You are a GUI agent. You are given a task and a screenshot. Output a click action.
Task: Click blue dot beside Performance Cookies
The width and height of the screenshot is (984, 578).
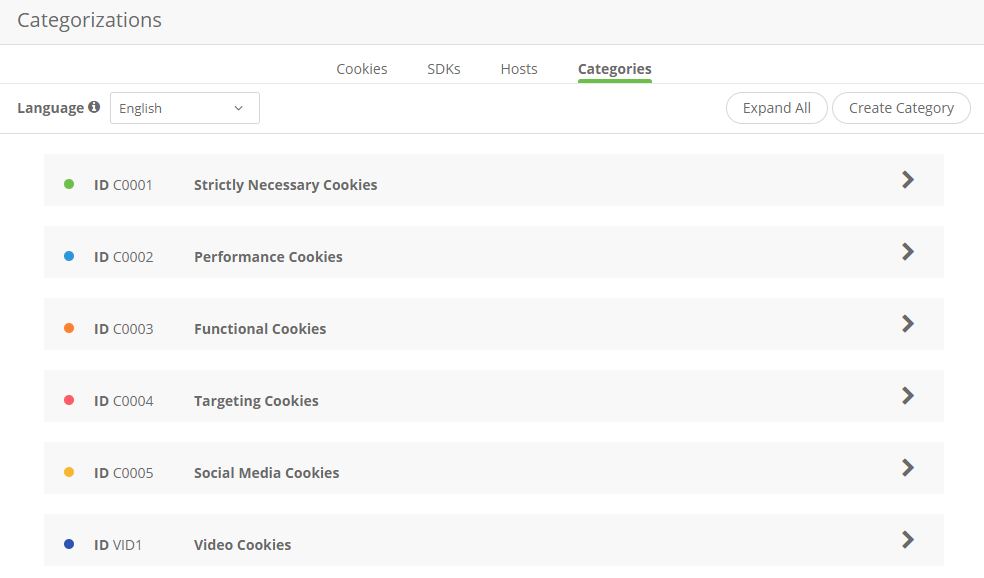(x=69, y=256)
